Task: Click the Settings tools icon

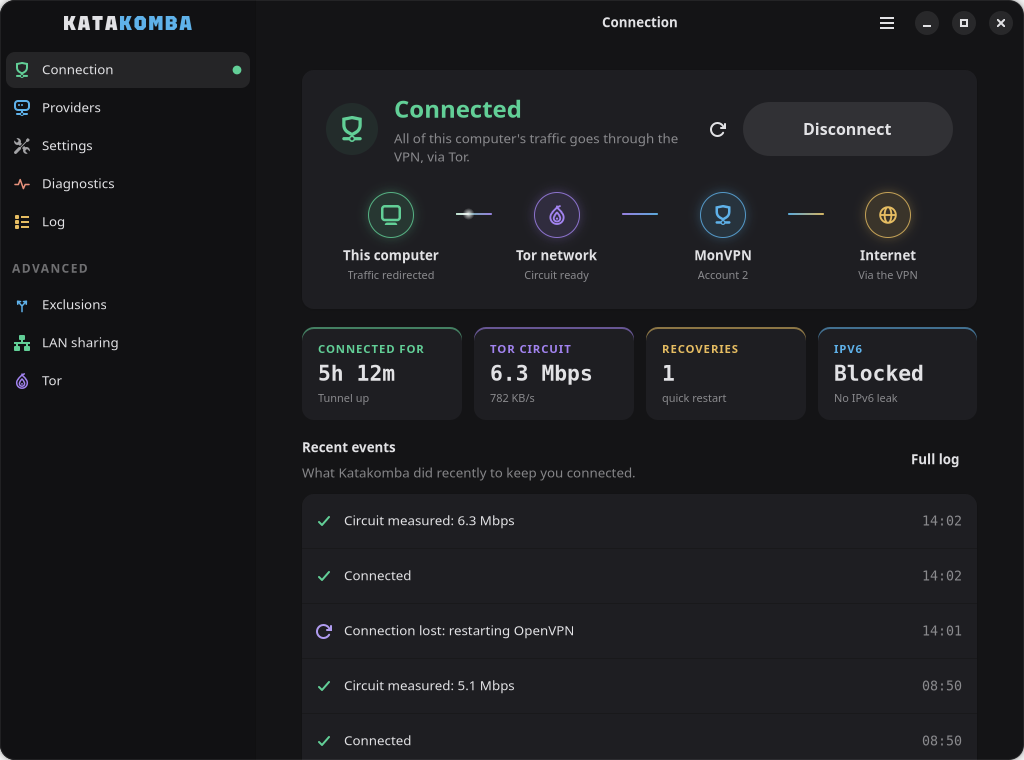Action: 22,146
